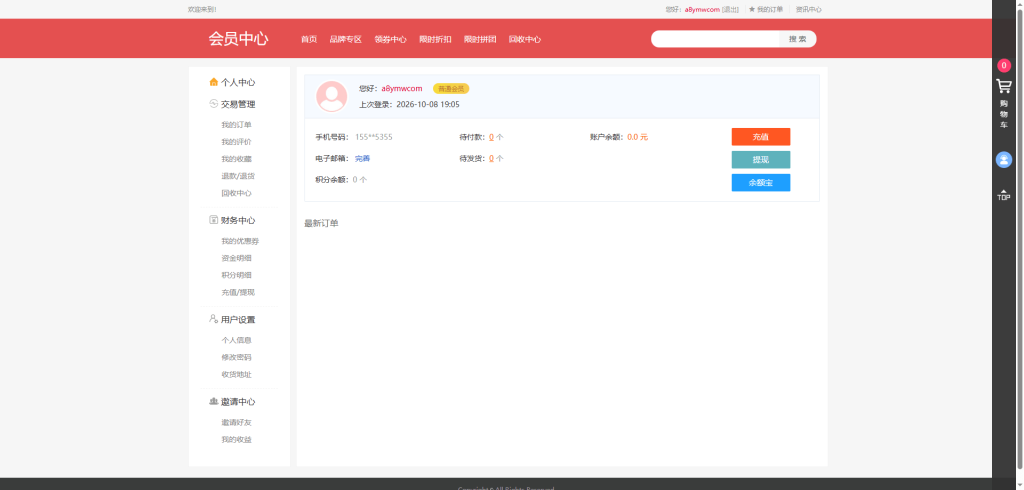Image resolution: width=1024 pixels, height=490 pixels.
Task: Click the home icon beside 个人中心
Action: (x=214, y=82)
